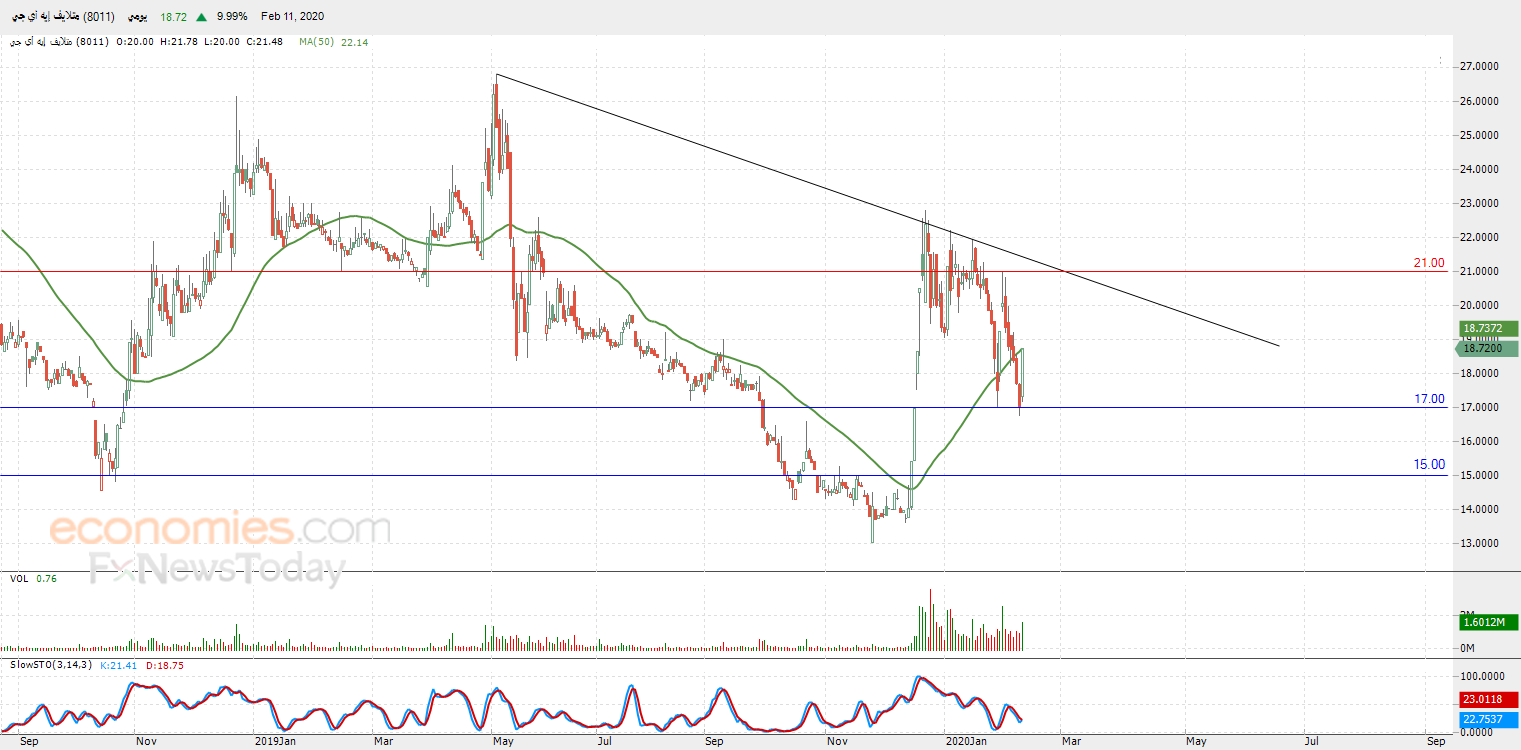Click the low value L:20.00
The width and height of the screenshot is (1521, 750).
[x=222, y=43]
